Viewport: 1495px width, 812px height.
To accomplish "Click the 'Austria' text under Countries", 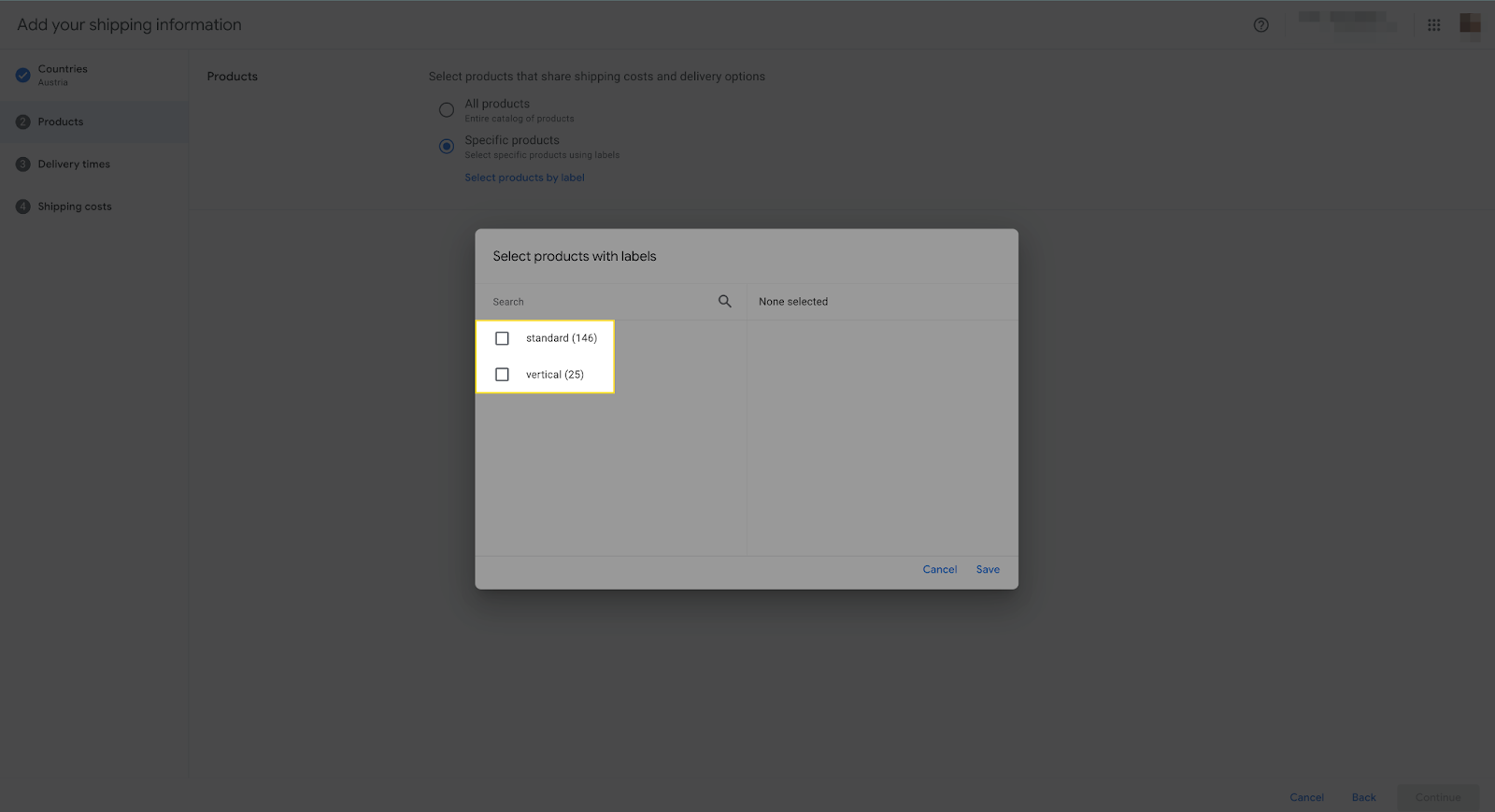I will 52,82.
